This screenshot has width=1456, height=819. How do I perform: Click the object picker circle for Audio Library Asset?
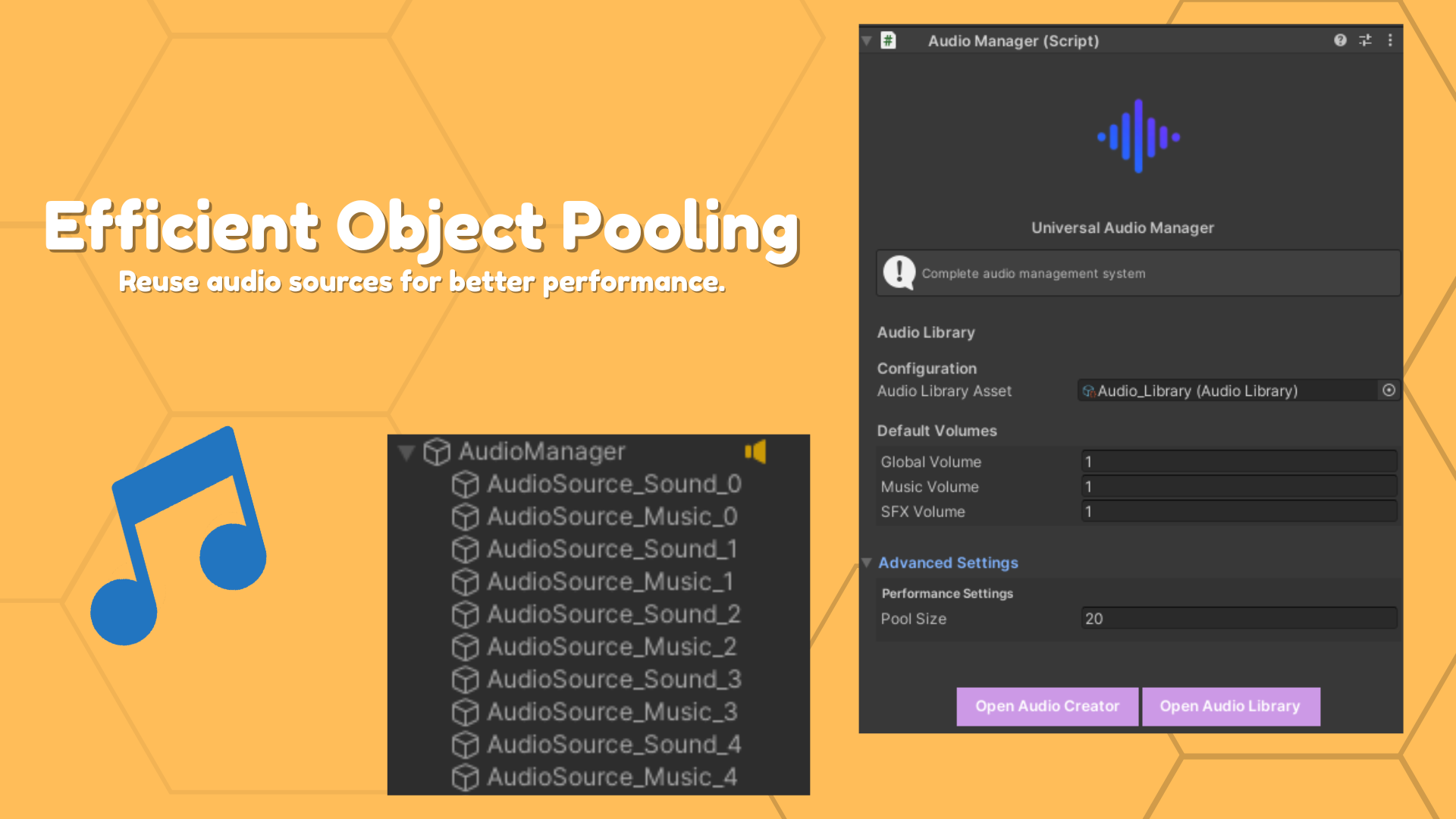[x=1389, y=390]
